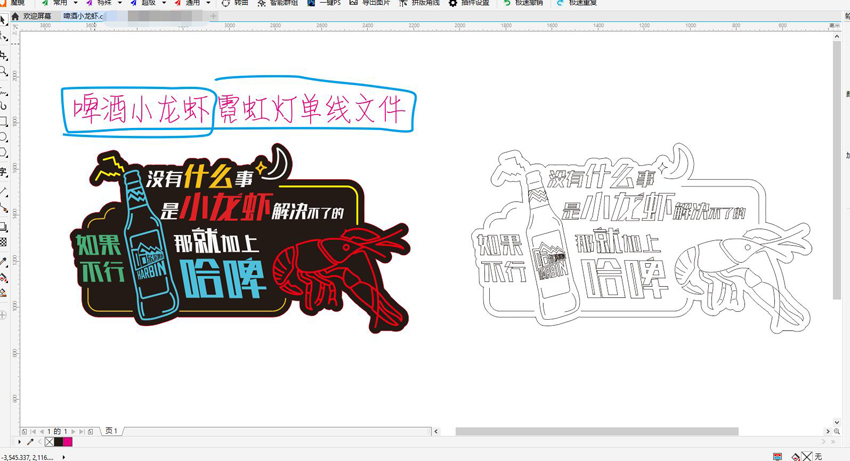This screenshot has height=461, width=850.
Task: Open the 通用 plugin dropdown arrow
Action: click(x=208, y=3)
